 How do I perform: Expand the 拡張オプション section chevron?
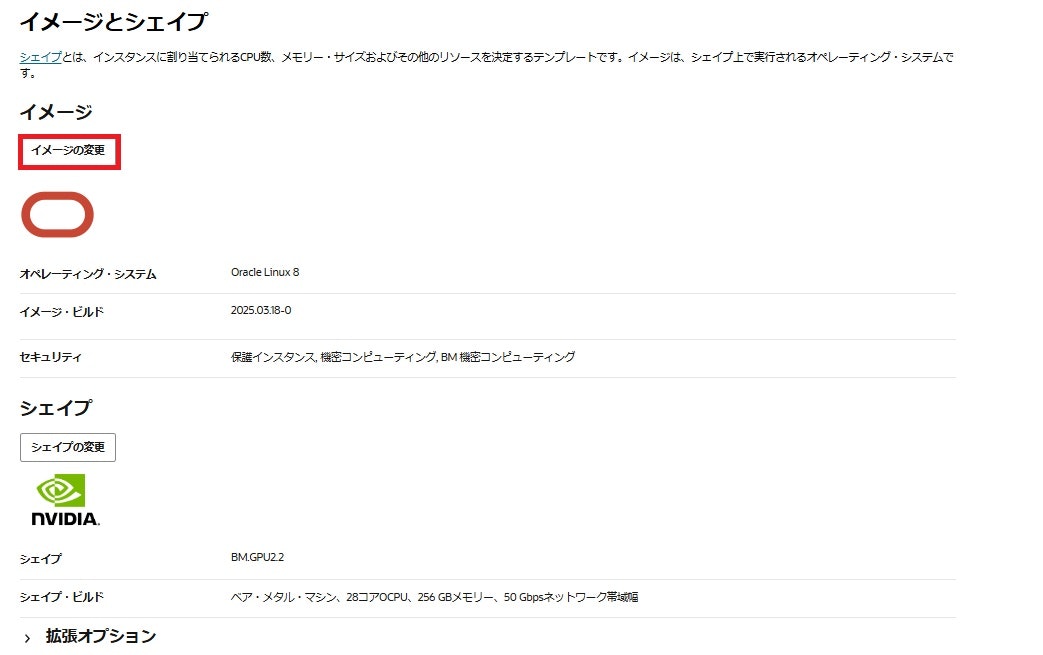coord(27,638)
